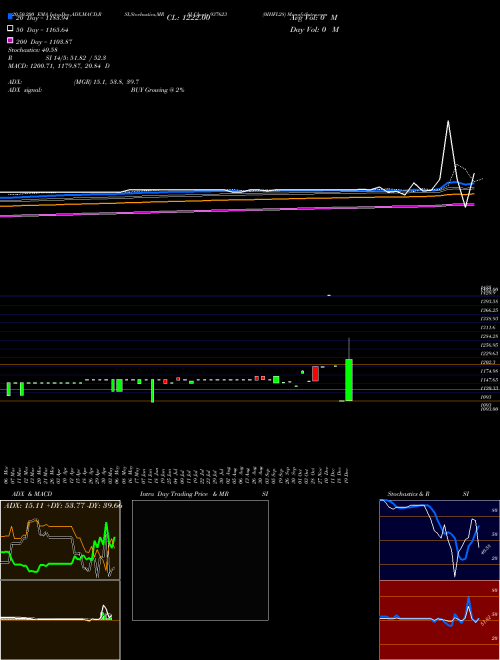Image resolution: width=500 pixels, height=660 pixels.
Task: Click the big red candlestick in October
Action: [315, 374]
